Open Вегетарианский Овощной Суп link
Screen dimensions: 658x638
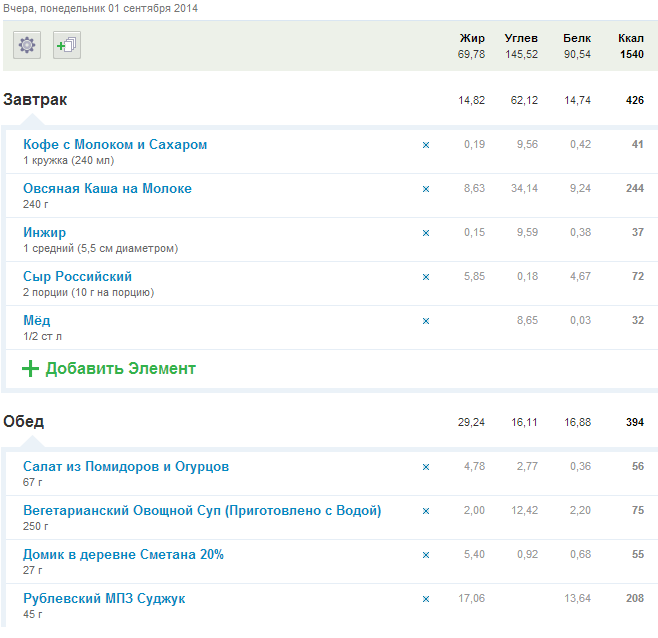202,510
